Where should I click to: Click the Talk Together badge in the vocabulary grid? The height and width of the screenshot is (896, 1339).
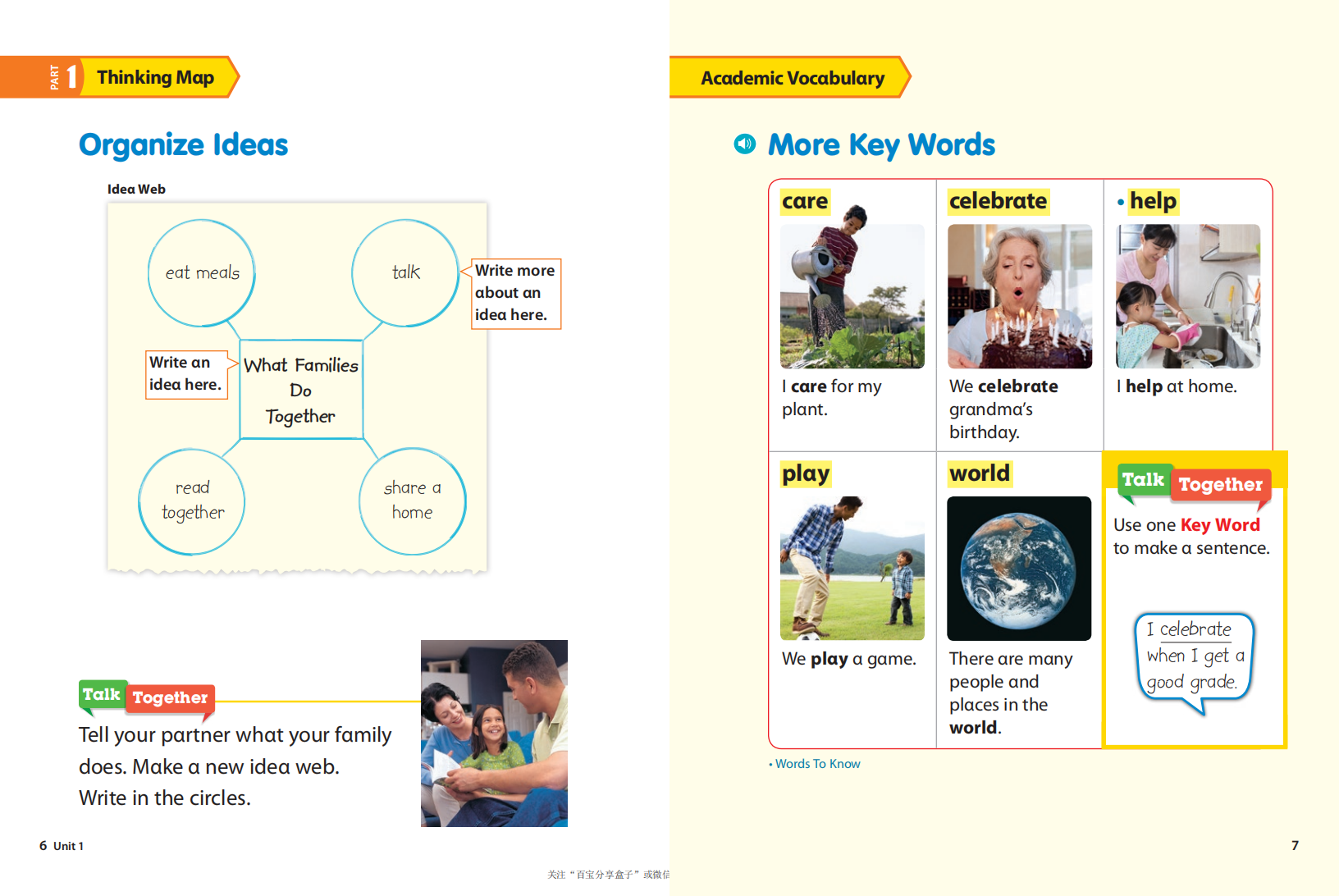pos(1195,483)
